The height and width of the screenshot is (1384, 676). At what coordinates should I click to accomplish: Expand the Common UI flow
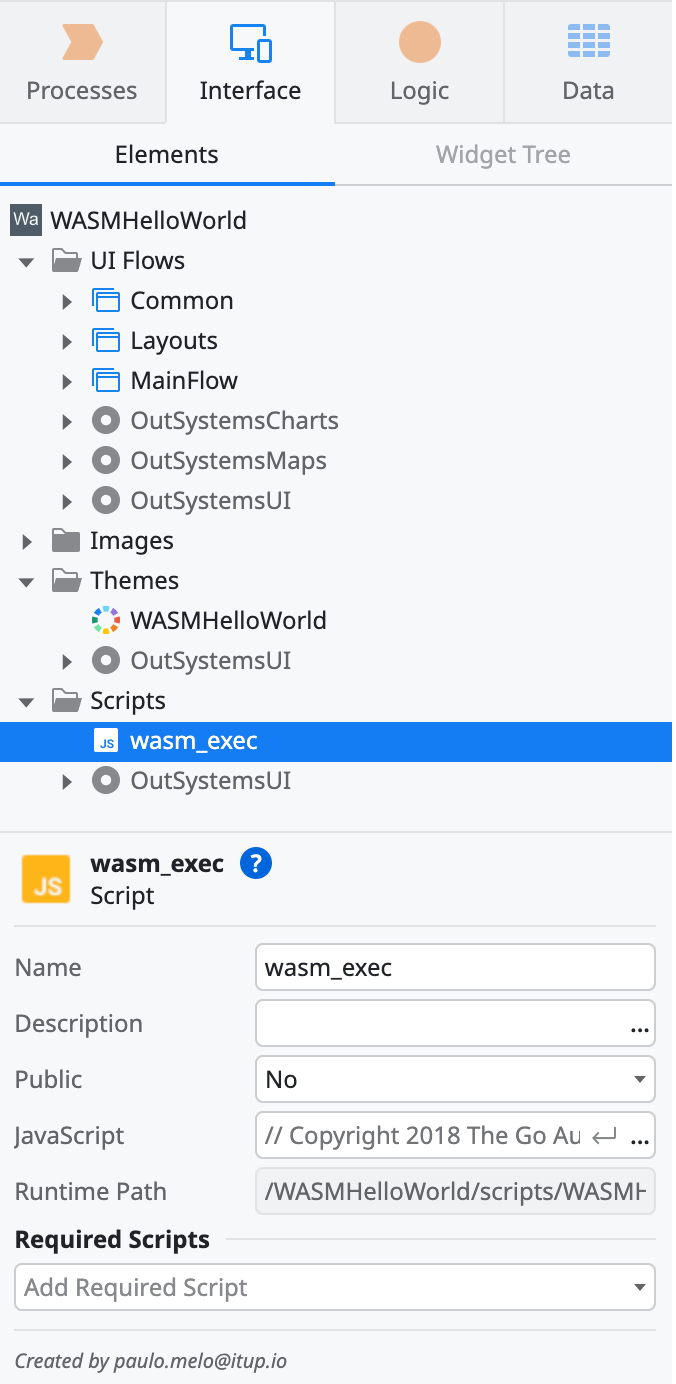tap(67, 301)
